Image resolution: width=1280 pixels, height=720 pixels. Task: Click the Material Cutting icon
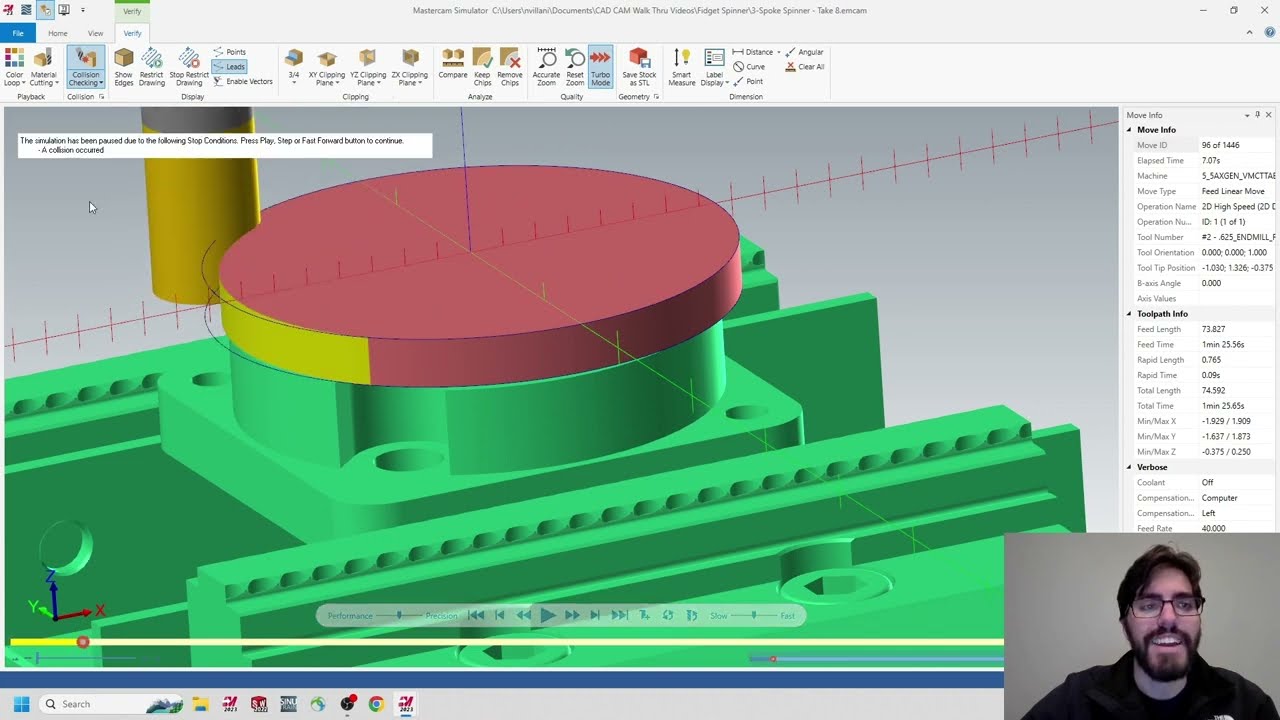click(43, 59)
